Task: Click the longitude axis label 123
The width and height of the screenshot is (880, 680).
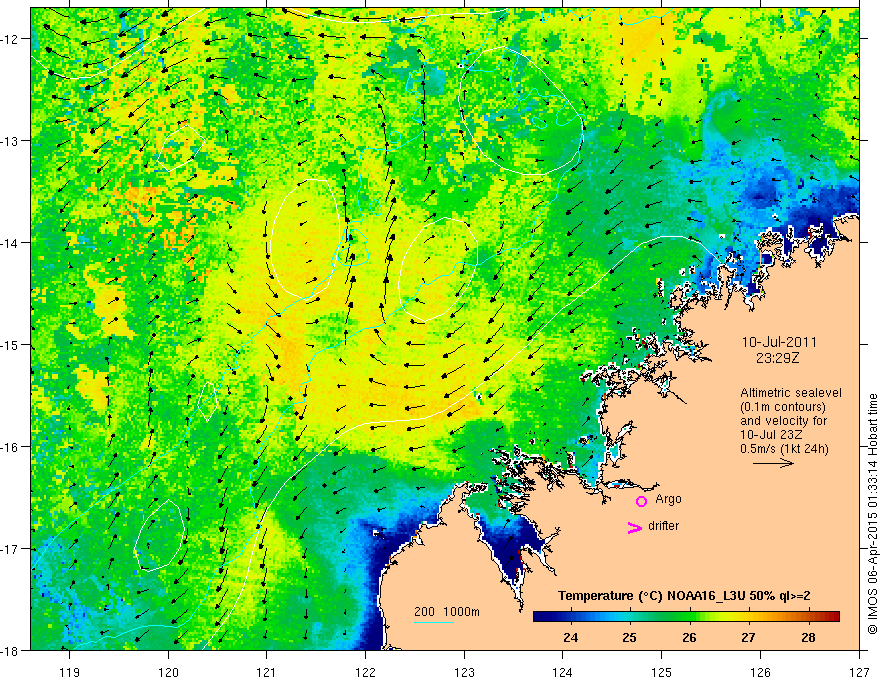Action: click(x=464, y=672)
